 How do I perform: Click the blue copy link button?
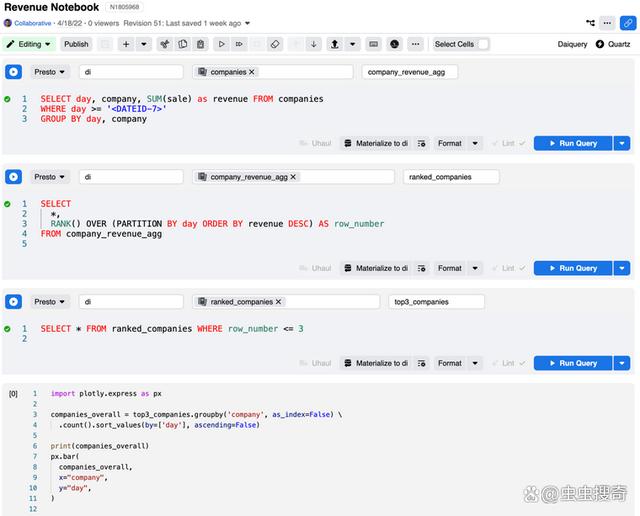pyautogui.click(x=628, y=23)
